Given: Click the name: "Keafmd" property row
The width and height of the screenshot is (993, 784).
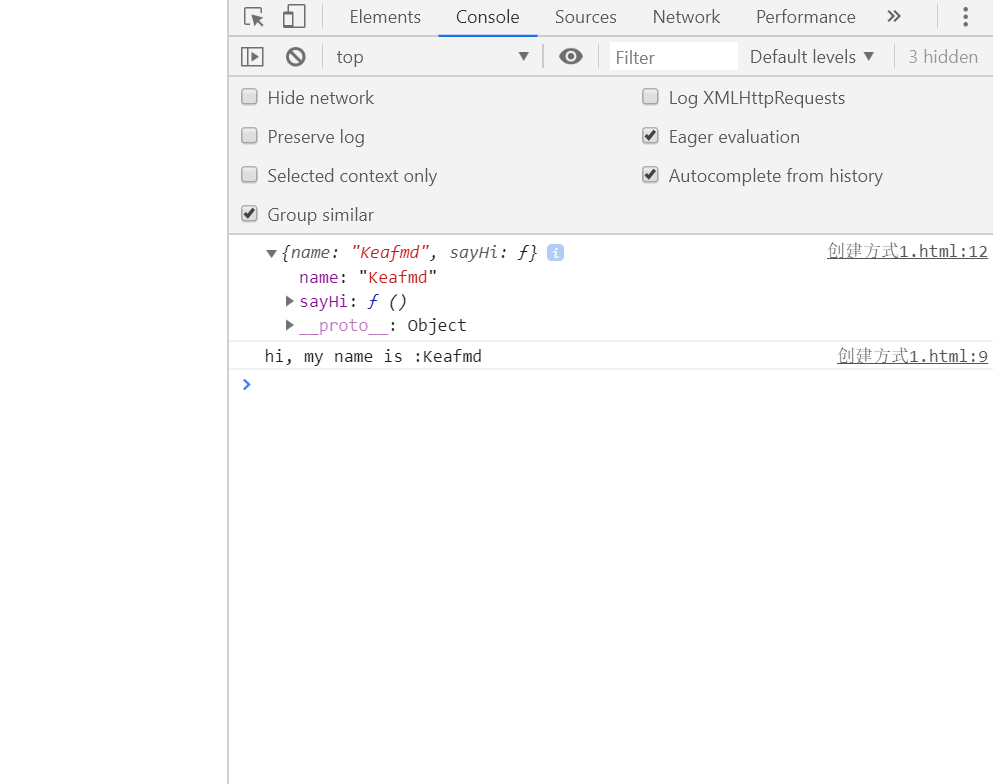Looking at the screenshot, I should (368, 277).
